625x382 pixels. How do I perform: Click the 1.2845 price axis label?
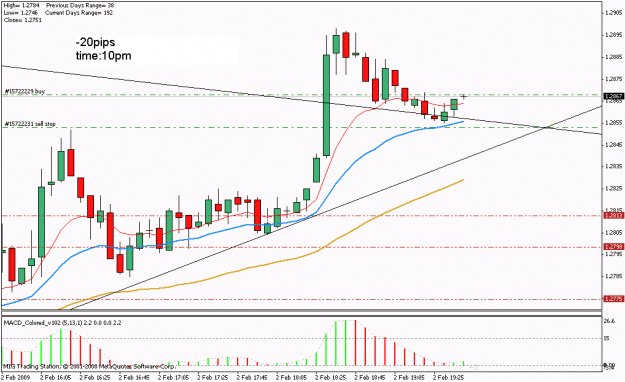(614, 145)
